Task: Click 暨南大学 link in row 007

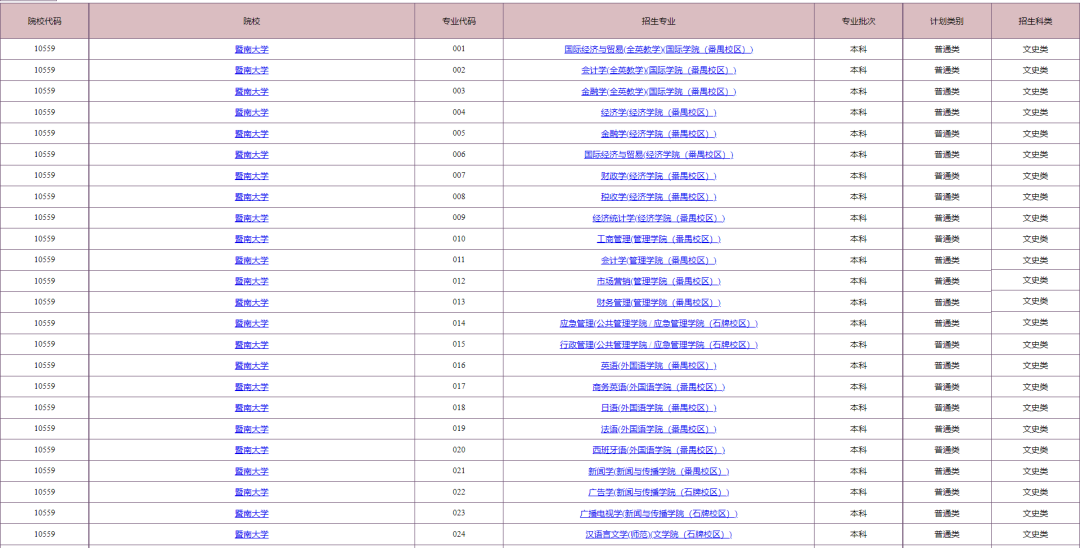Action: pyautogui.click(x=251, y=176)
